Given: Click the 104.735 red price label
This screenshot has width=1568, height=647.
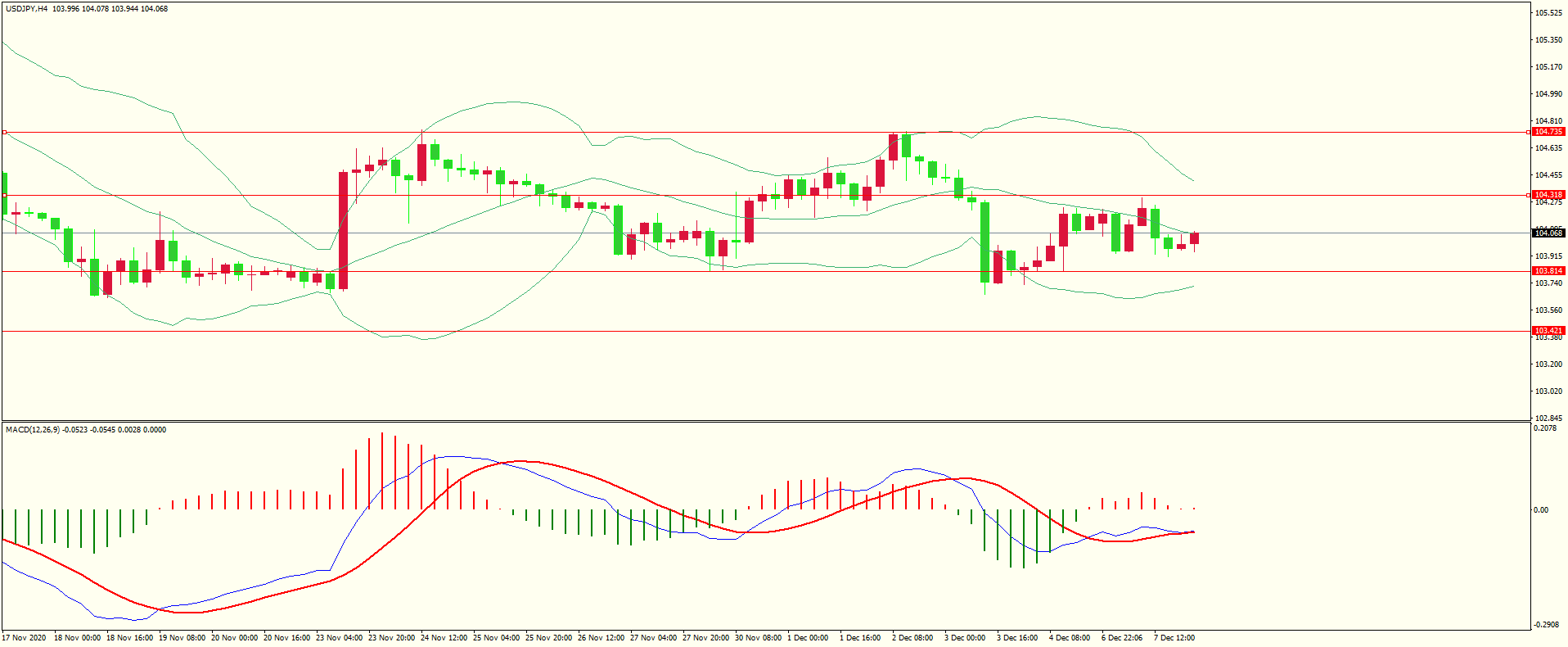Looking at the screenshot, I should click(1548, 132).
